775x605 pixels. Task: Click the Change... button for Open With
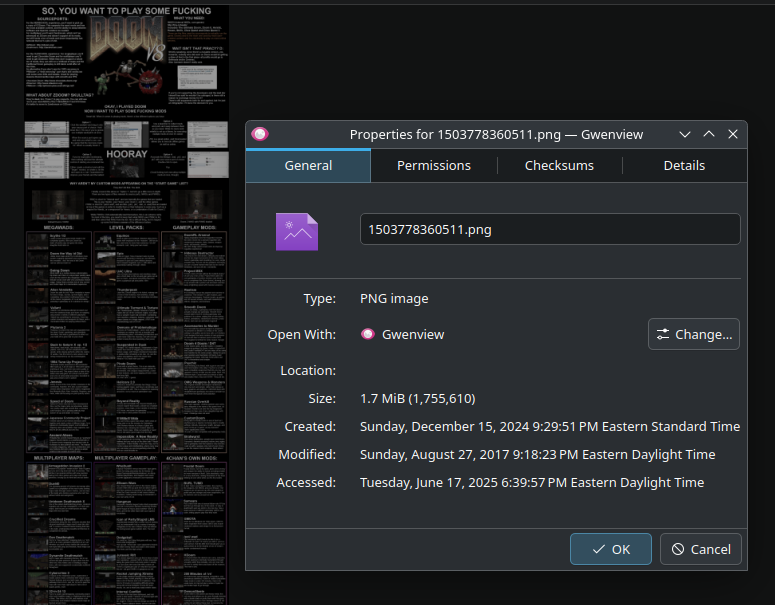(x=693, y=334)
